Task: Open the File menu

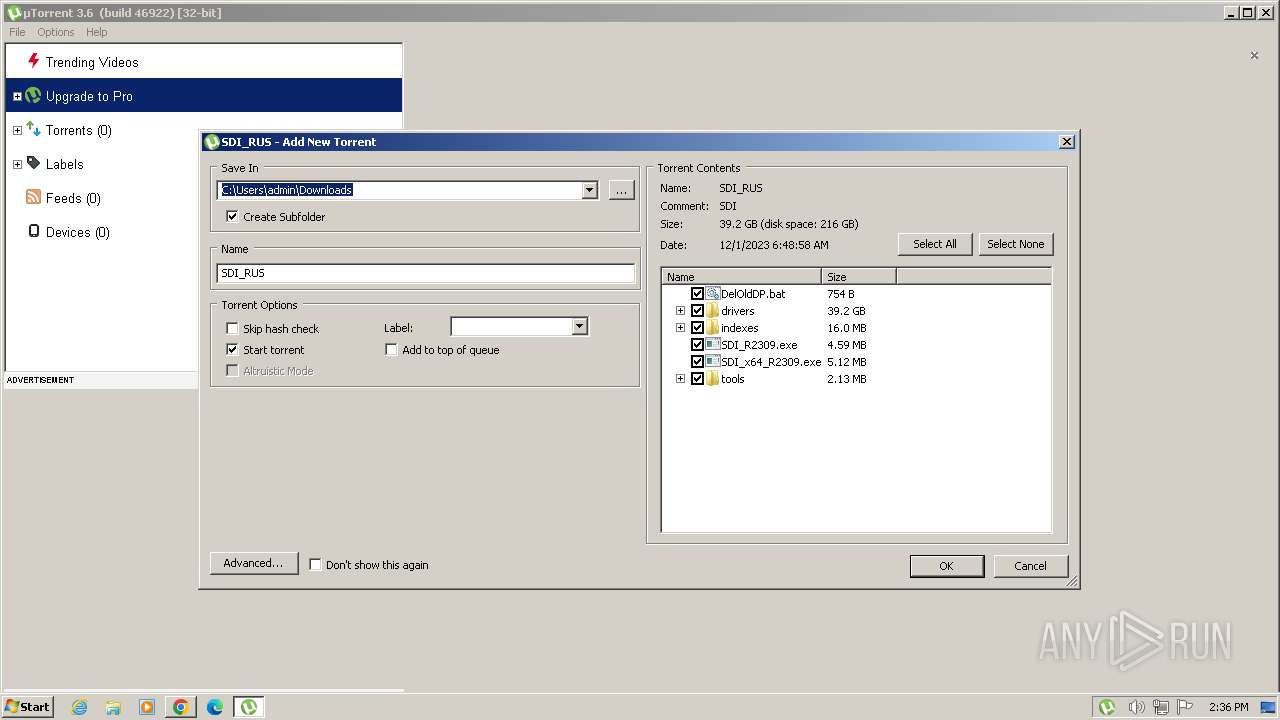Action: 17,32
